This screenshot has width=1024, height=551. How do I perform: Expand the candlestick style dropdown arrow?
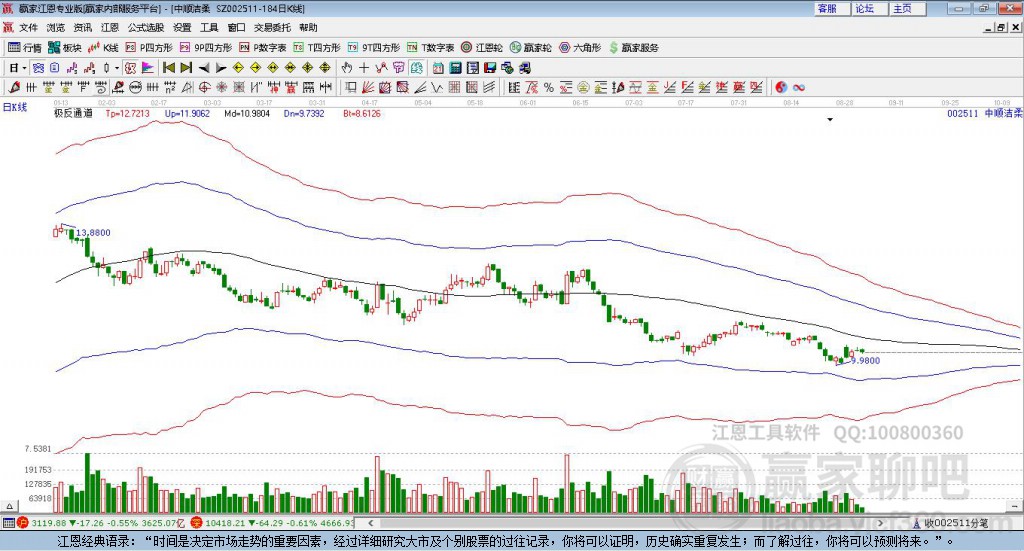point(117,68)
